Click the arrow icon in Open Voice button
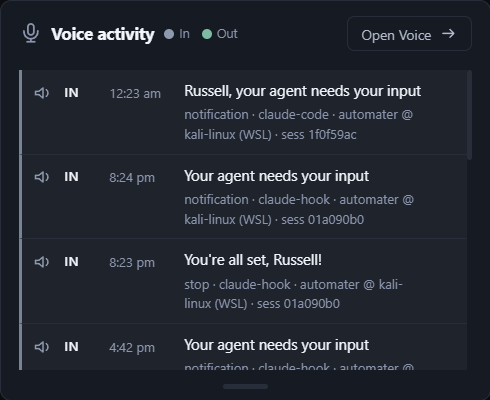This screenshot has width=490, height=400. coord(448,34)
